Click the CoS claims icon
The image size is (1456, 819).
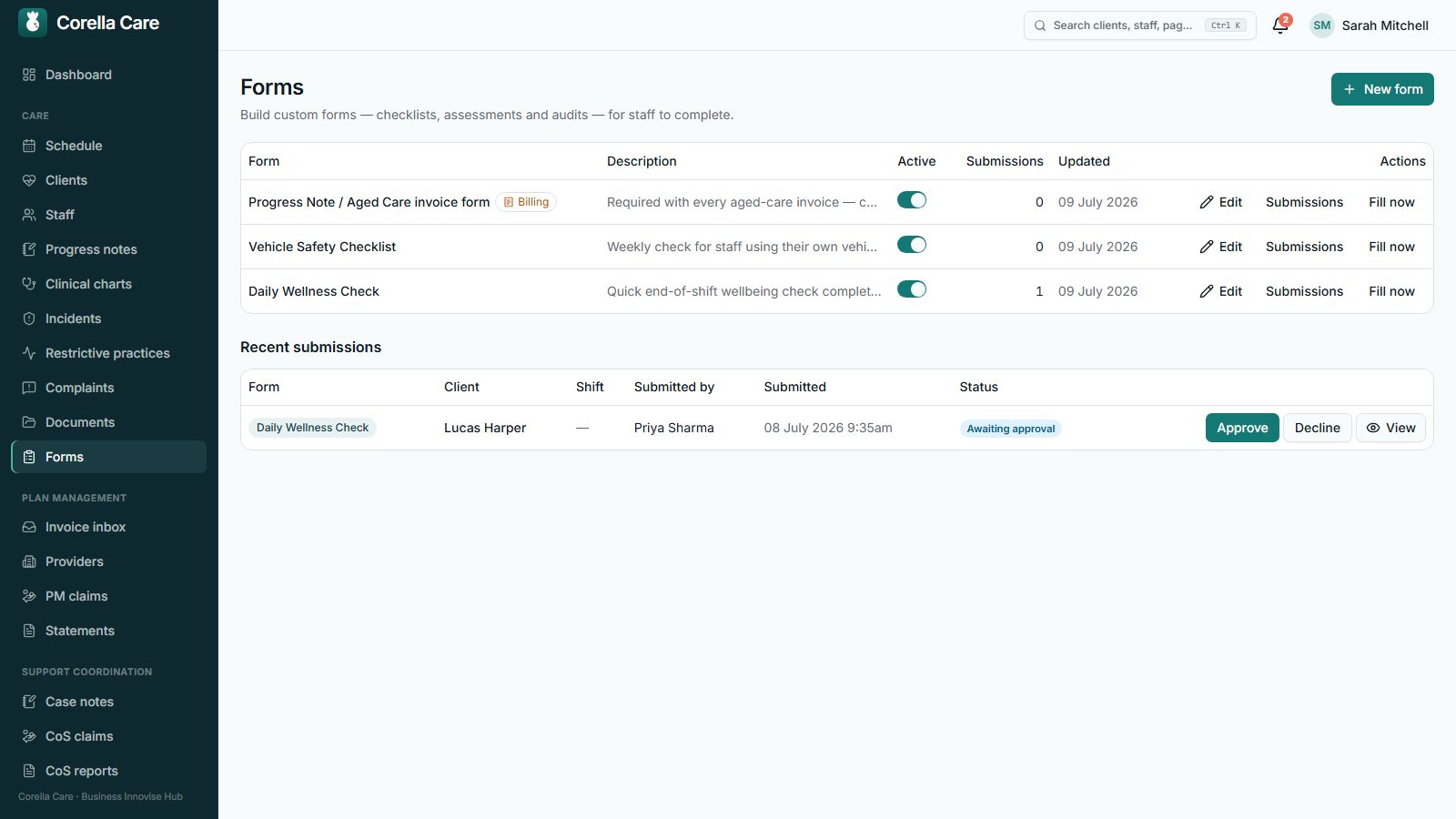click(29, 736)
